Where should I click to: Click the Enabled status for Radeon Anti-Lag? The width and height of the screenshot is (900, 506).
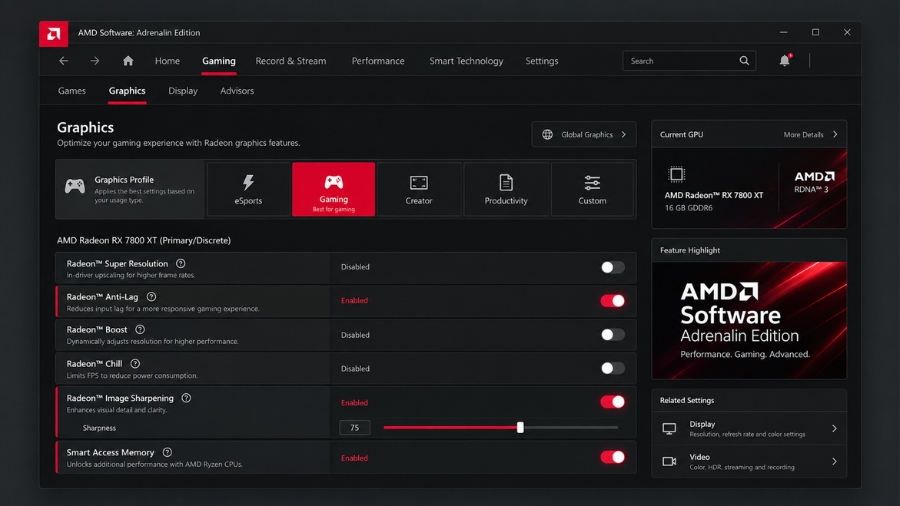tap(354, 301)
